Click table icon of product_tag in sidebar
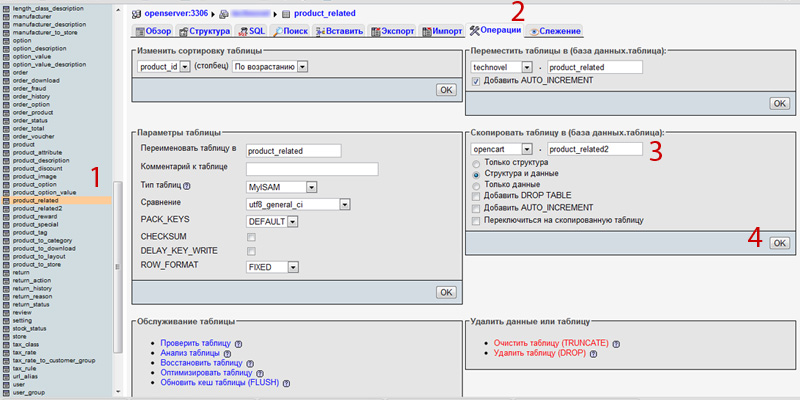 click(6, 233)
